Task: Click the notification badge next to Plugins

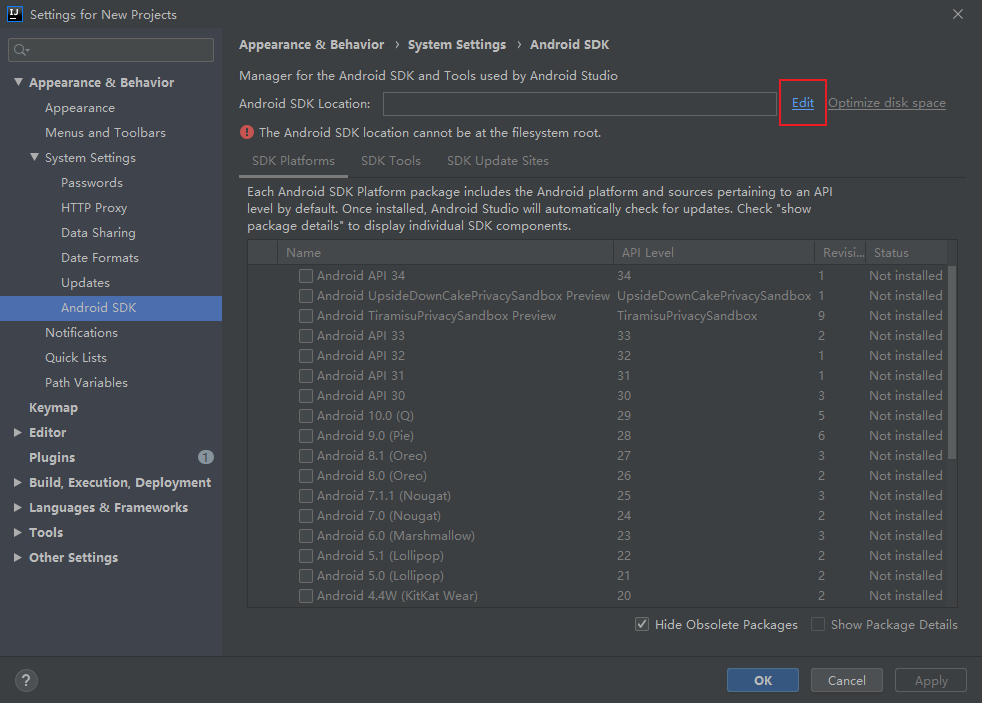Action: (205, 457)
